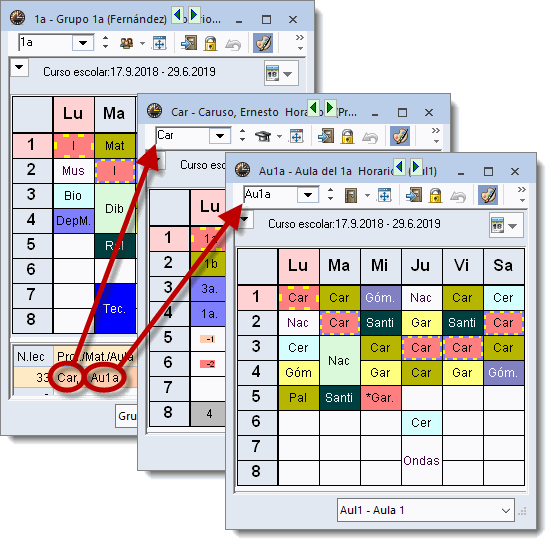Go to previous timetable in 1a window
Screen dimensions: 546x539
(178, 15)
